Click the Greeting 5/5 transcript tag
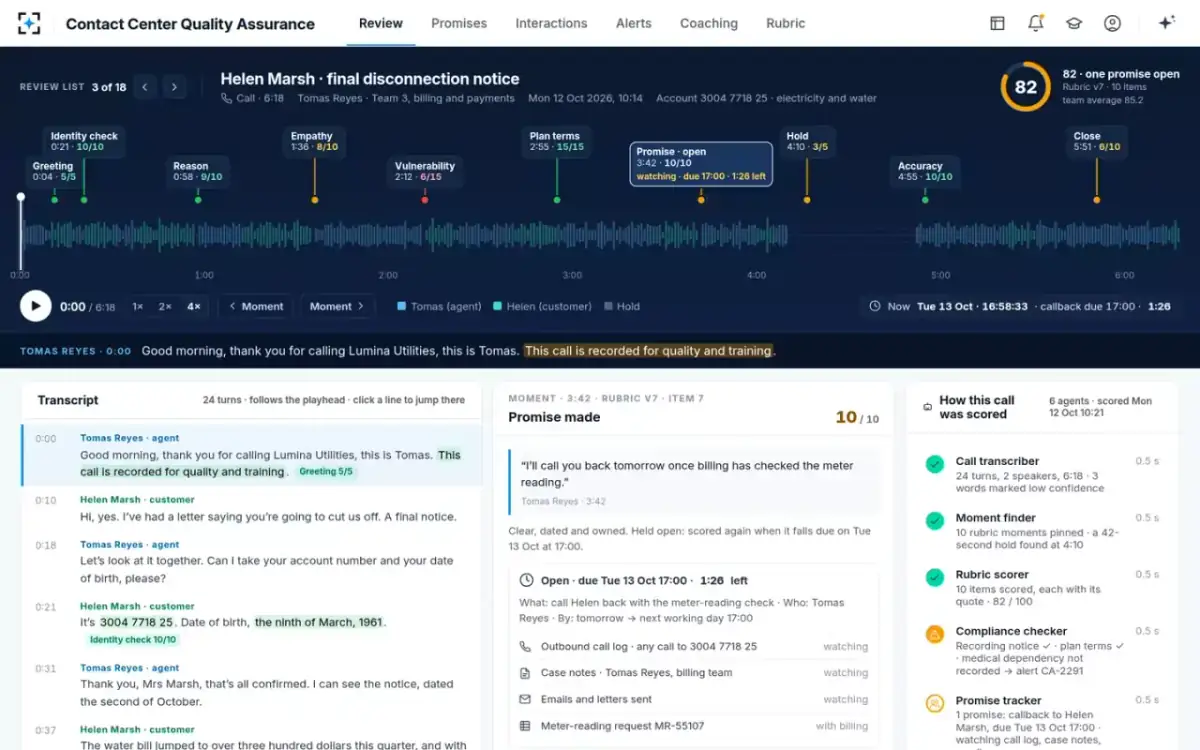 (x=326, y=471)
